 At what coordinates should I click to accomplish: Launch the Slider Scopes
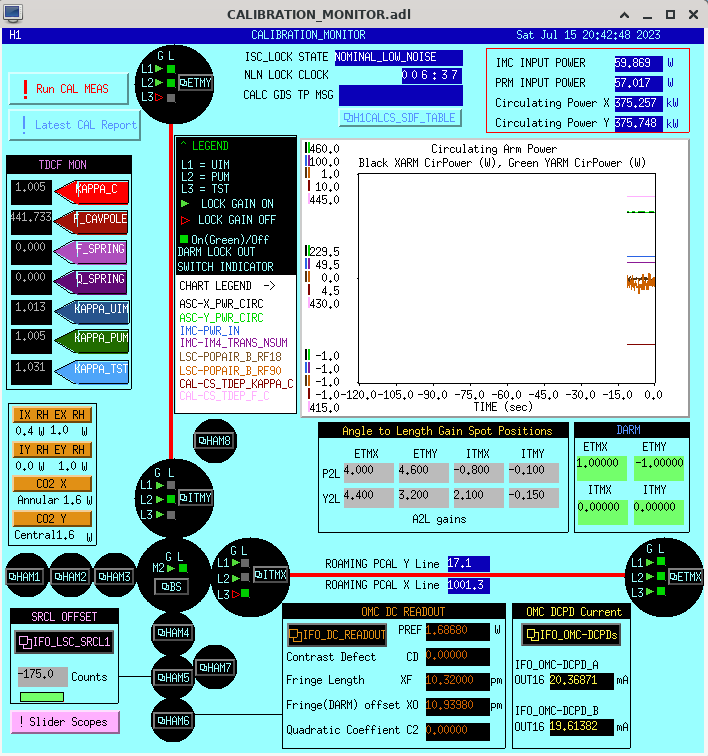point(64,721)
